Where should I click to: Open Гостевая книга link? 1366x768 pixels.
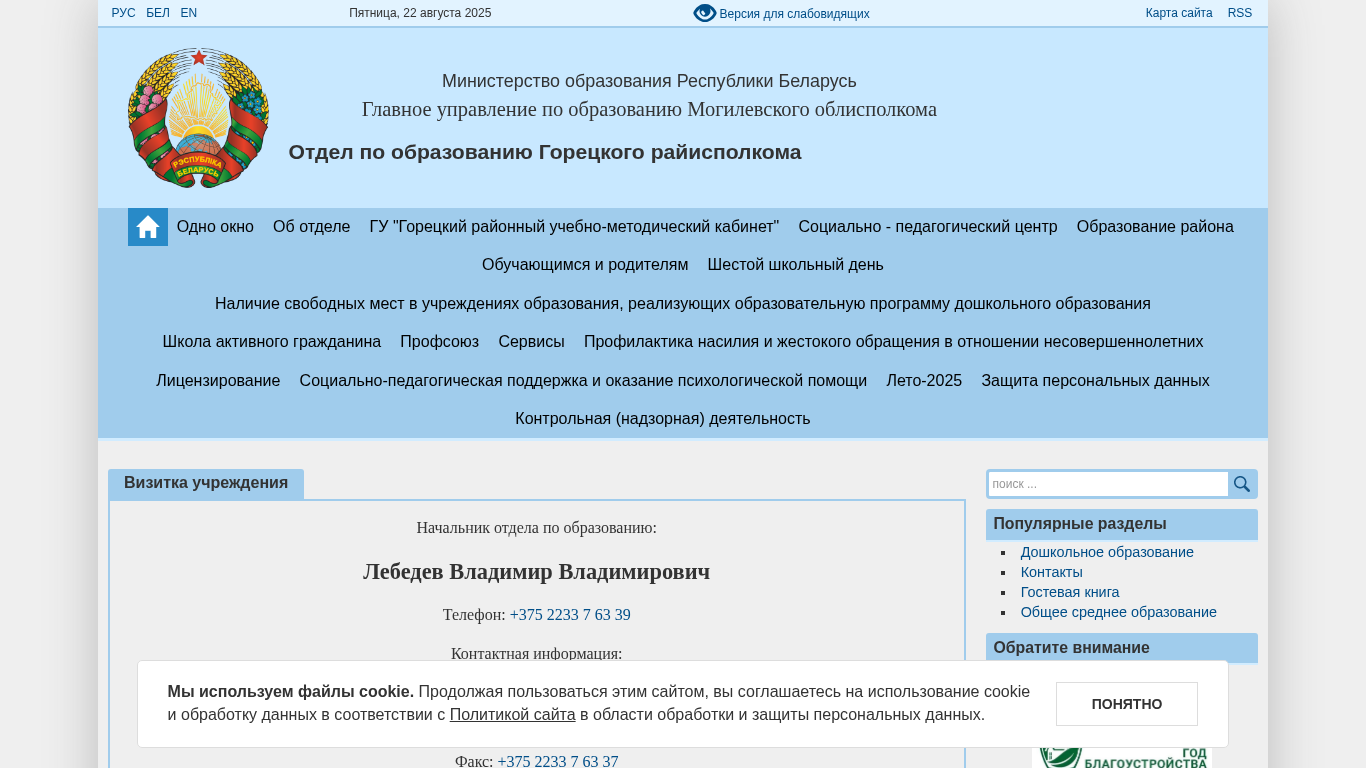(x=1070, y=592)
